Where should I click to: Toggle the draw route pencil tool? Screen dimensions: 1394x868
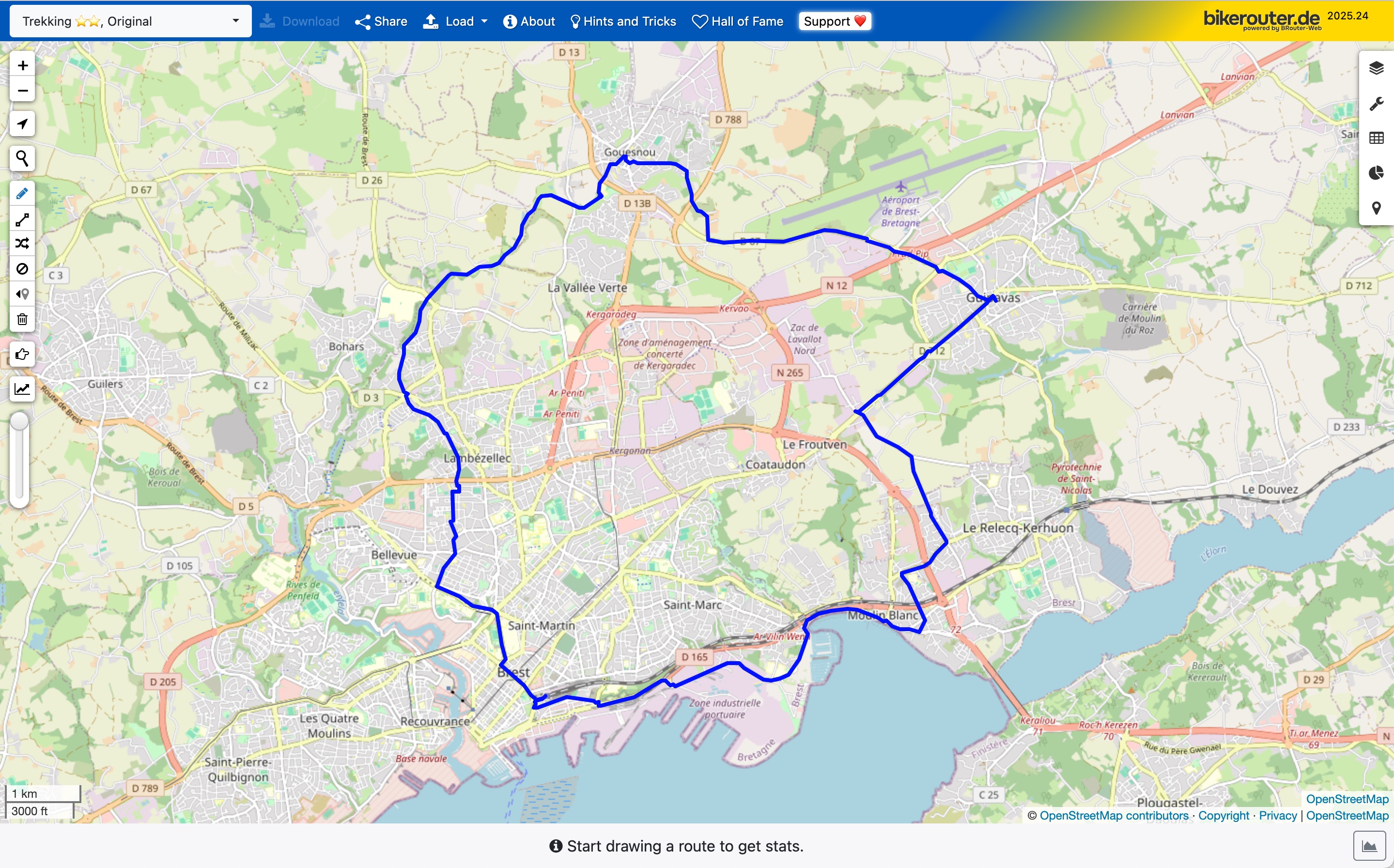click(22, 193)
